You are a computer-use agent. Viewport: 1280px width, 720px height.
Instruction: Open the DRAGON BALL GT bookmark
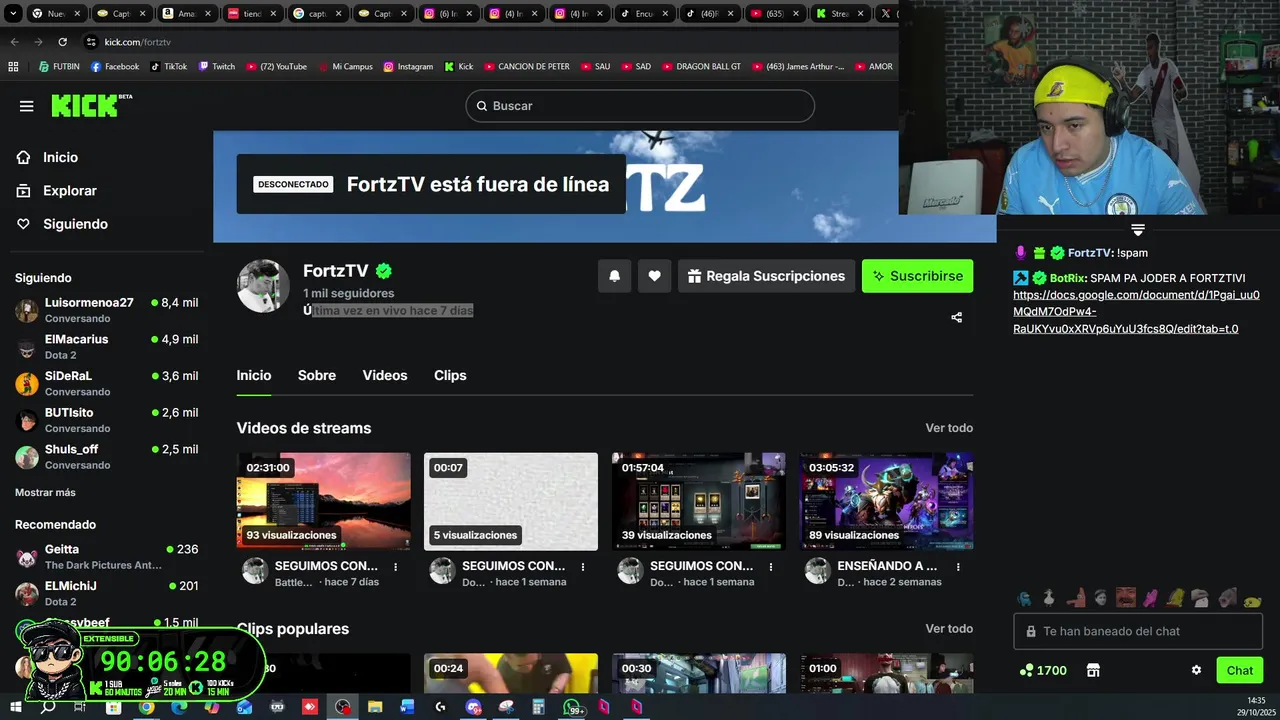[701, 67]
